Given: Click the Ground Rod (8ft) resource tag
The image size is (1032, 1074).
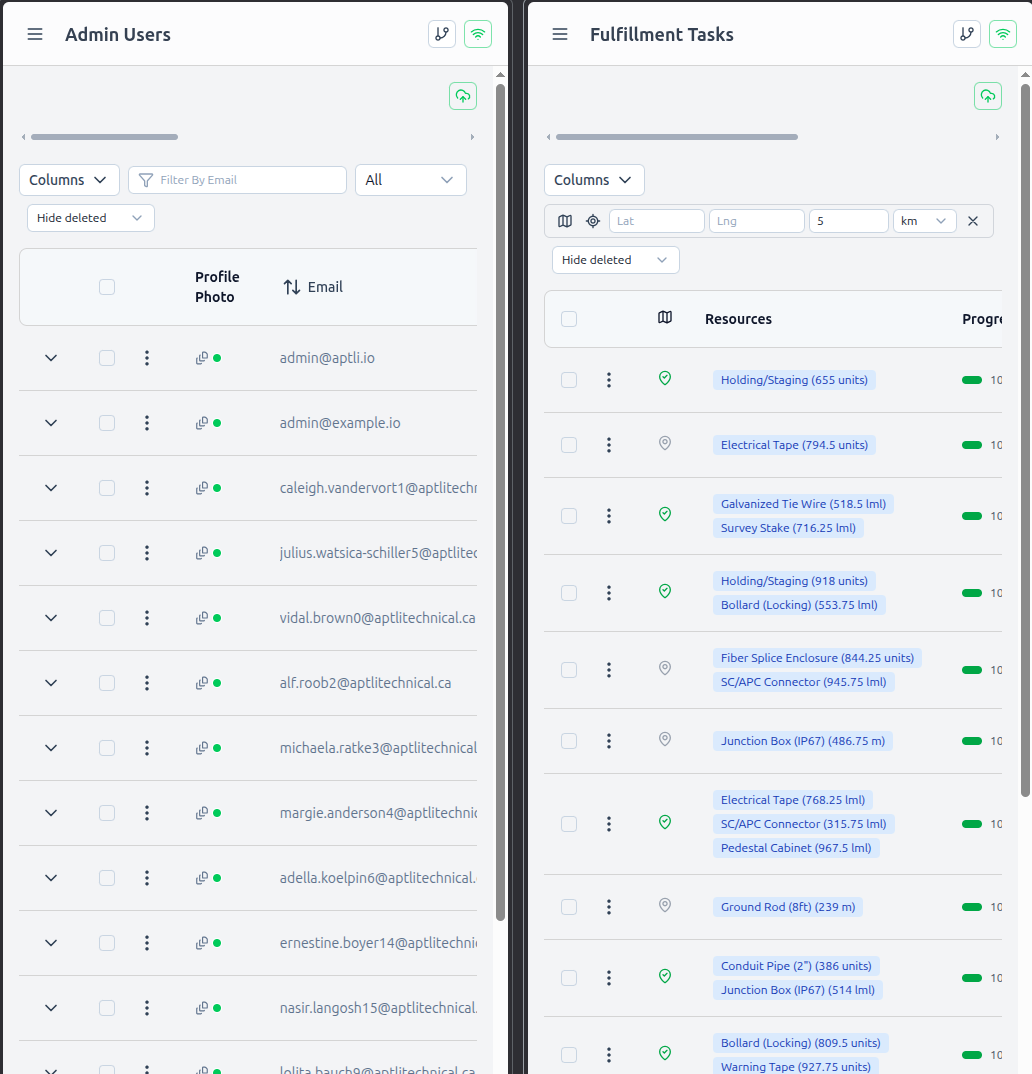Looking at the screenshot, I should pyautogui.click(x=788, y=907).
